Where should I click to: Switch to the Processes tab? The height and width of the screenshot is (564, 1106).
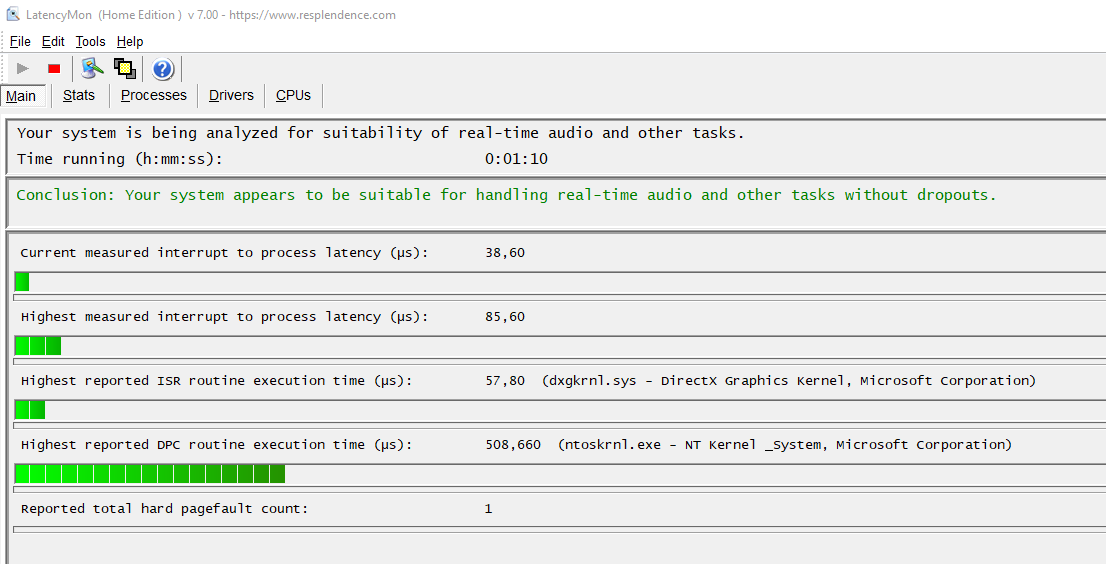(154, 95)
